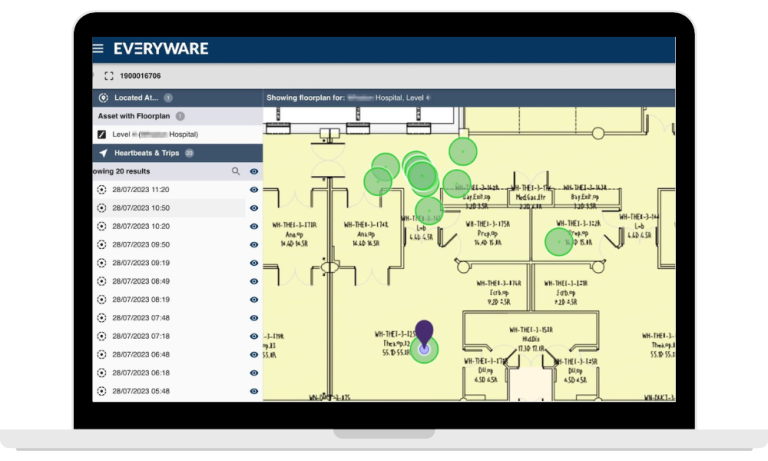Open the 28/07/2023 08:49 heartbeat entry

(x=141, y=281)
